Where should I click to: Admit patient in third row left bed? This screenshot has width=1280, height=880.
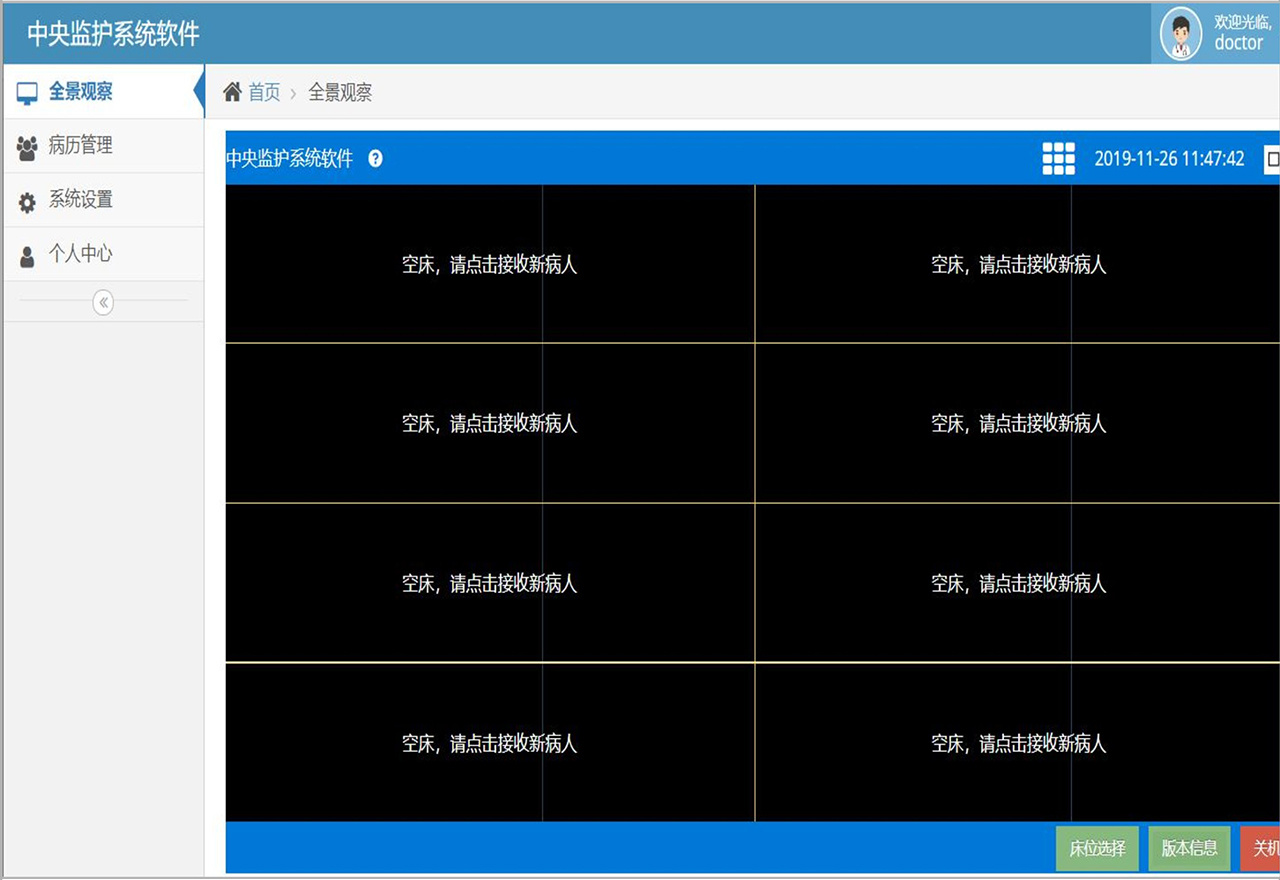490,583
